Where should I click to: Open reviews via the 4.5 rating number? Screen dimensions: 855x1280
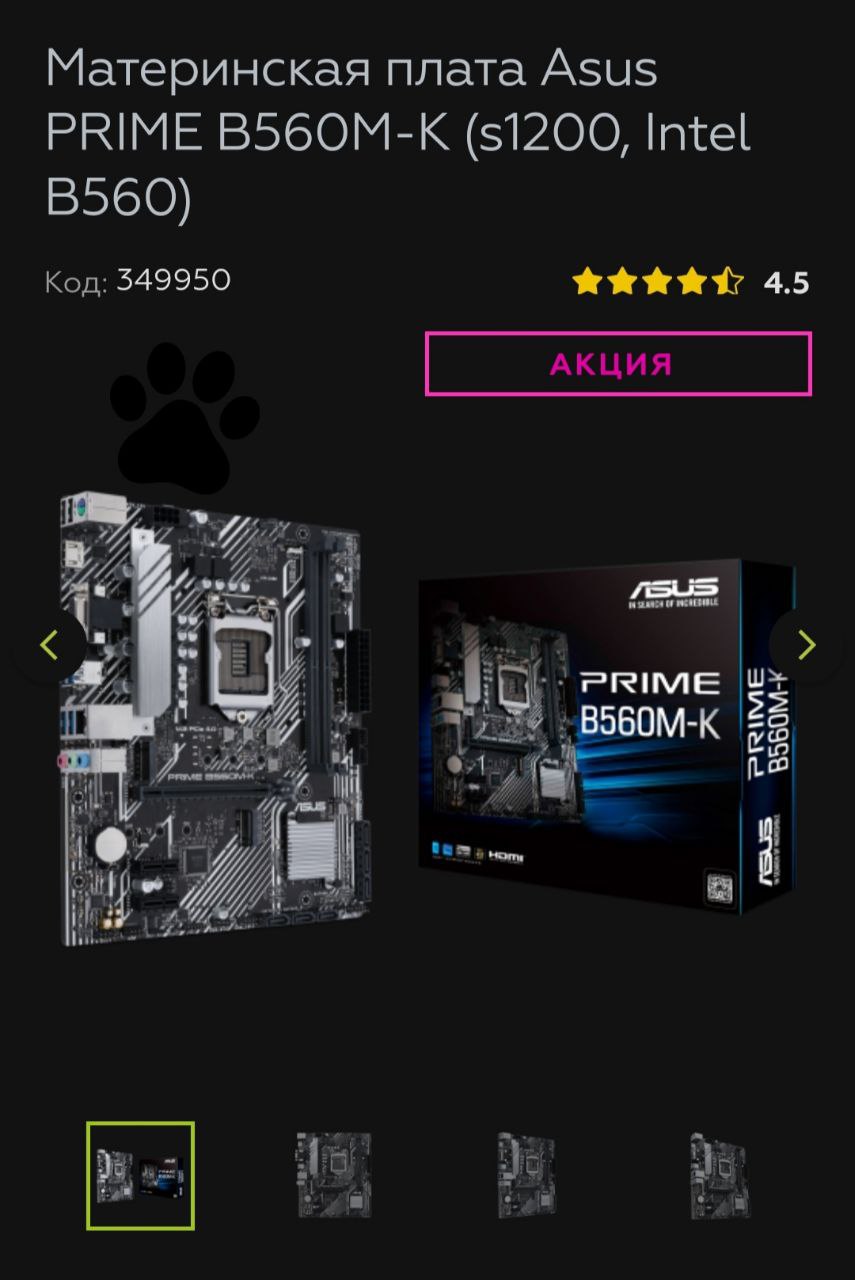[786, 283]
